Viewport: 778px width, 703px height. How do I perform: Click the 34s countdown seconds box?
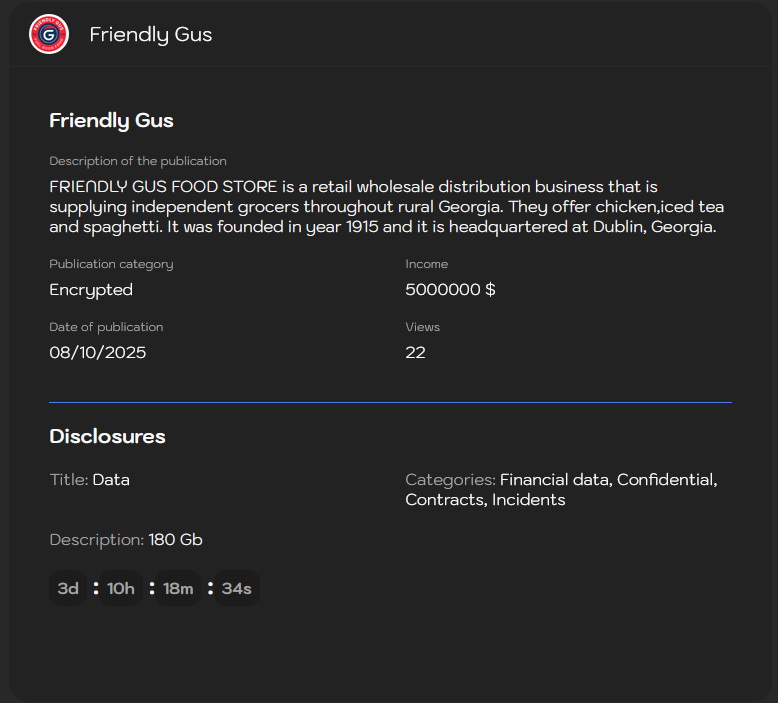(237, 588)
